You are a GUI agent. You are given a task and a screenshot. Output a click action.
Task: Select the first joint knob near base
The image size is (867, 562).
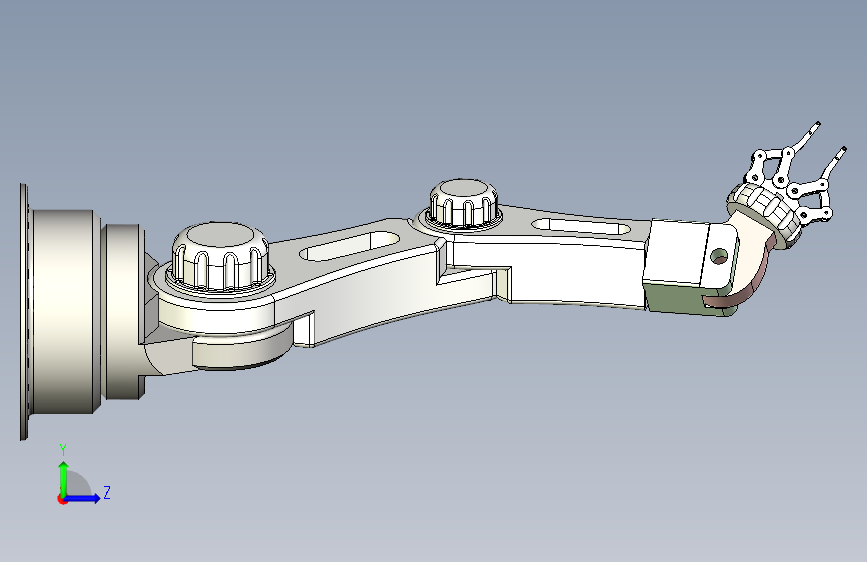point(221,256)
